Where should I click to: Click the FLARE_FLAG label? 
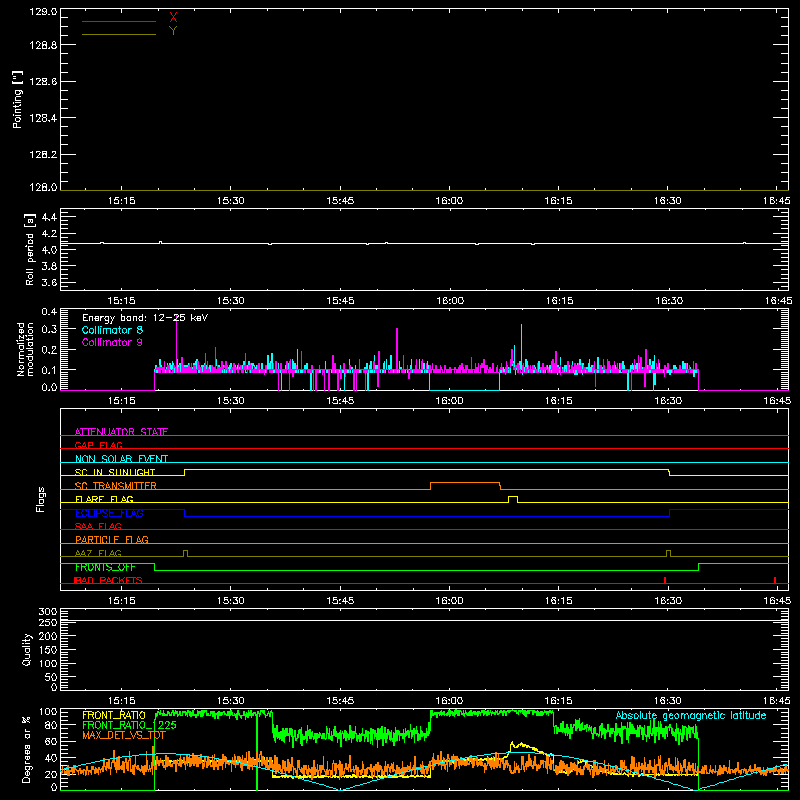104,499
